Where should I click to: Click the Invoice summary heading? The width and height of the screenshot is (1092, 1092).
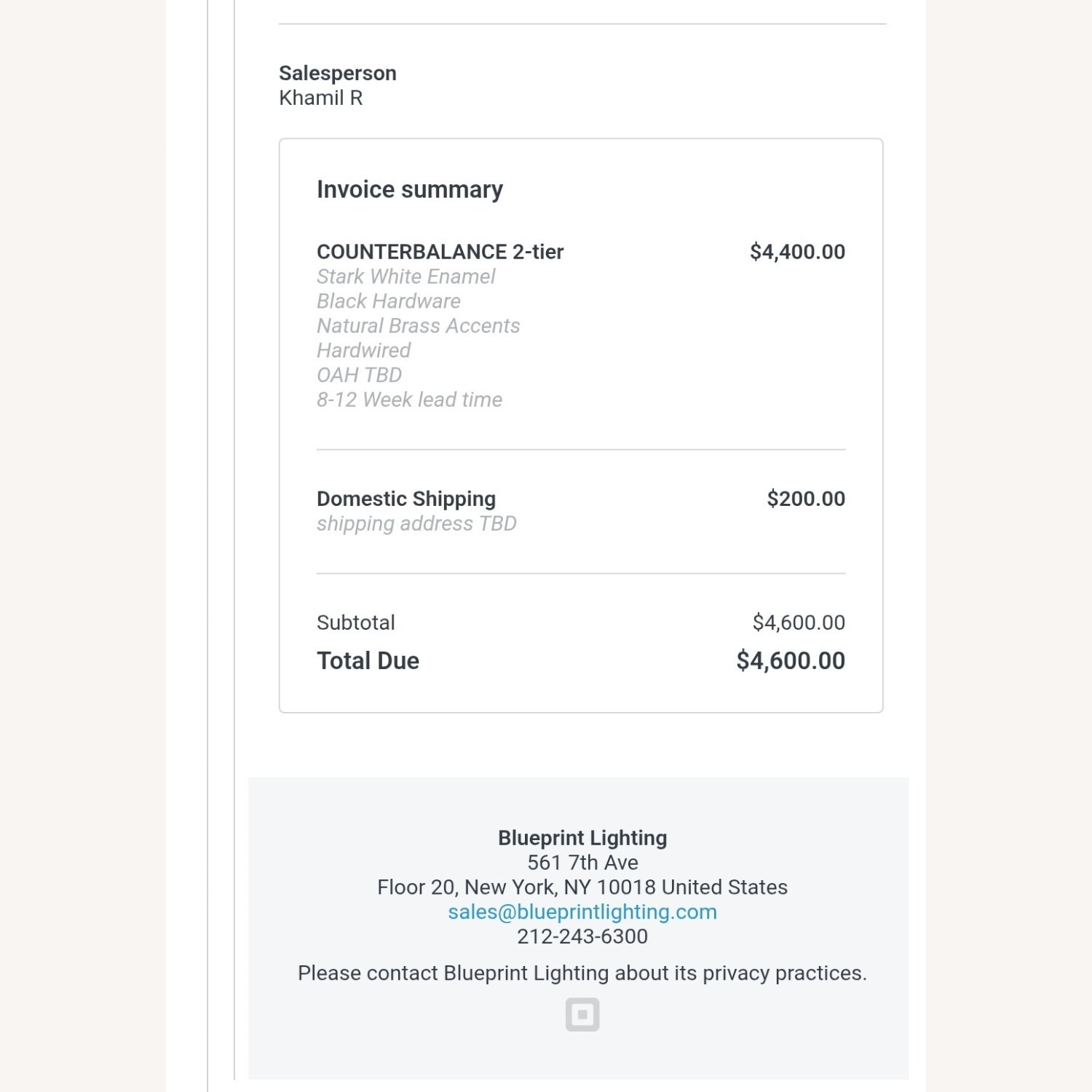410,189
